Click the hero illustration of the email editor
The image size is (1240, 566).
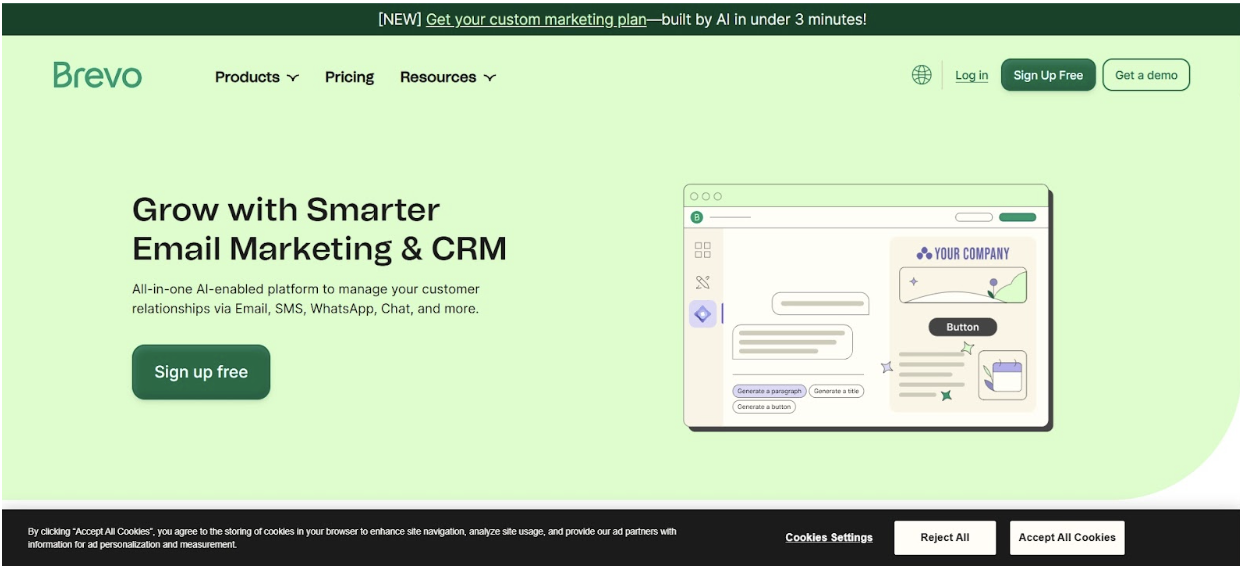coord(868,307)
